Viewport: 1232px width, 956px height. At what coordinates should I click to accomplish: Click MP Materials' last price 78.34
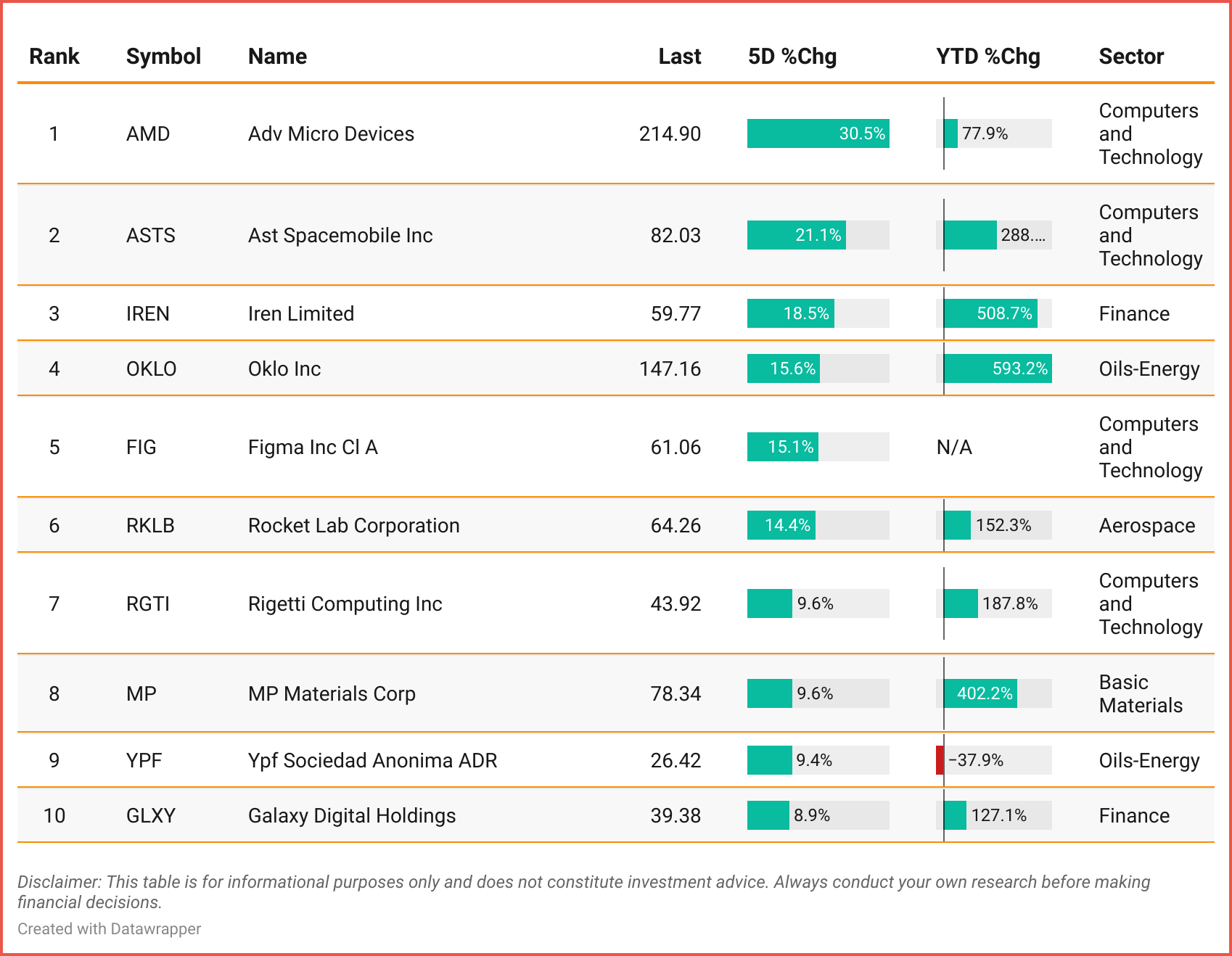[x=675, y=694]
